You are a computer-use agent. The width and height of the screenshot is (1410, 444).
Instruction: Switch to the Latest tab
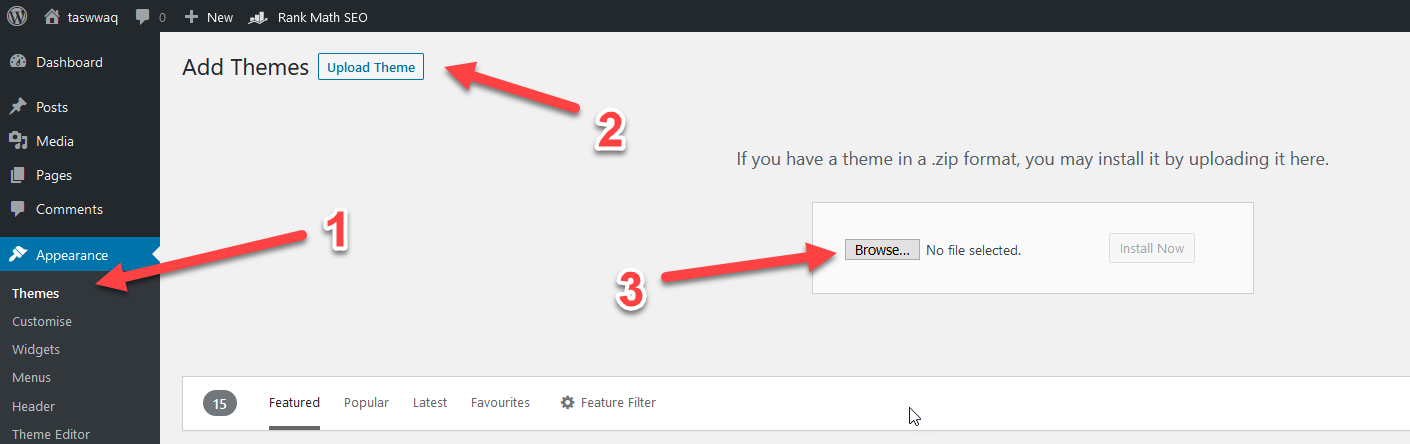[x=430, y=402]
